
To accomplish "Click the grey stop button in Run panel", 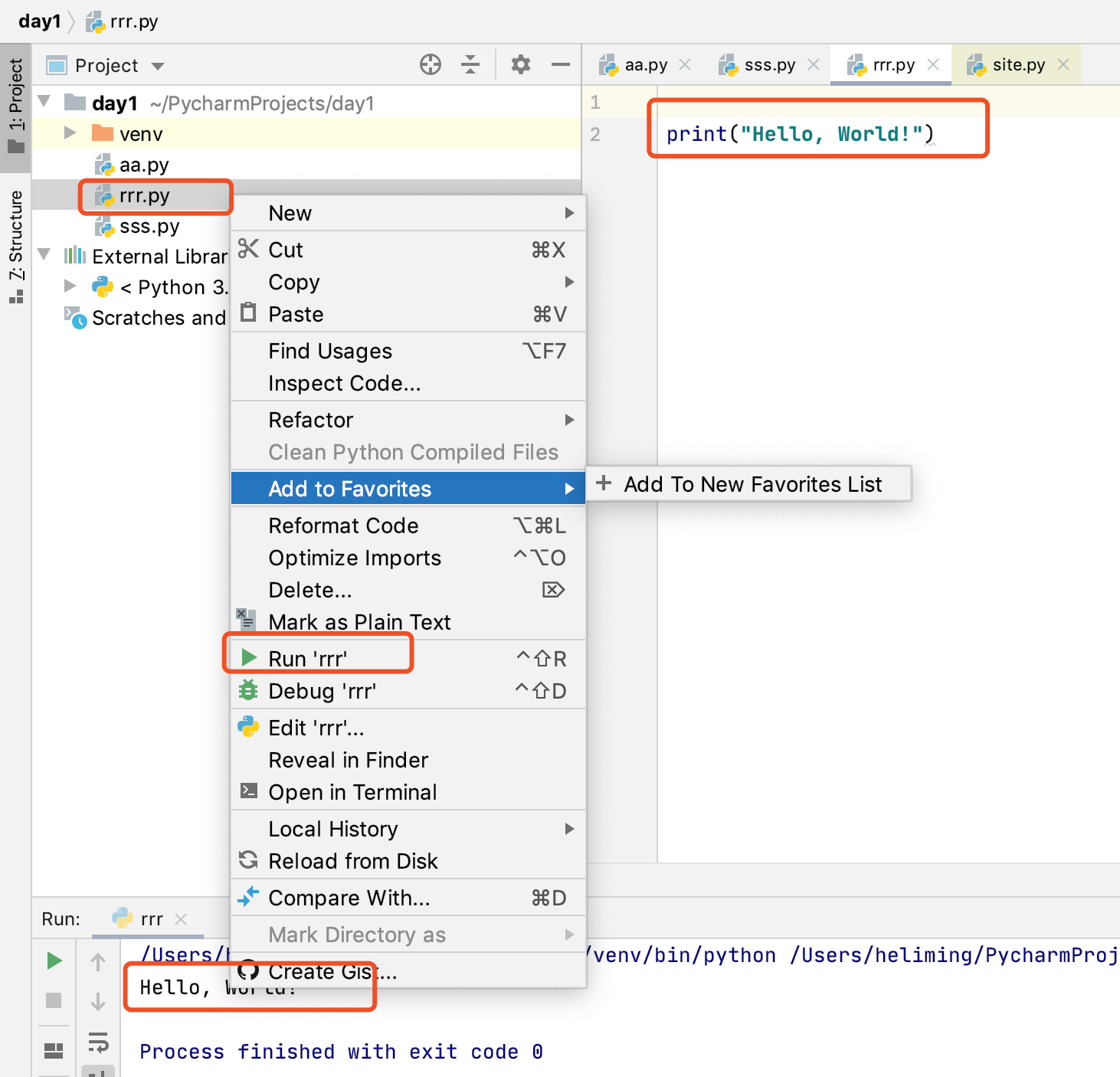I will pos(54,1000).
